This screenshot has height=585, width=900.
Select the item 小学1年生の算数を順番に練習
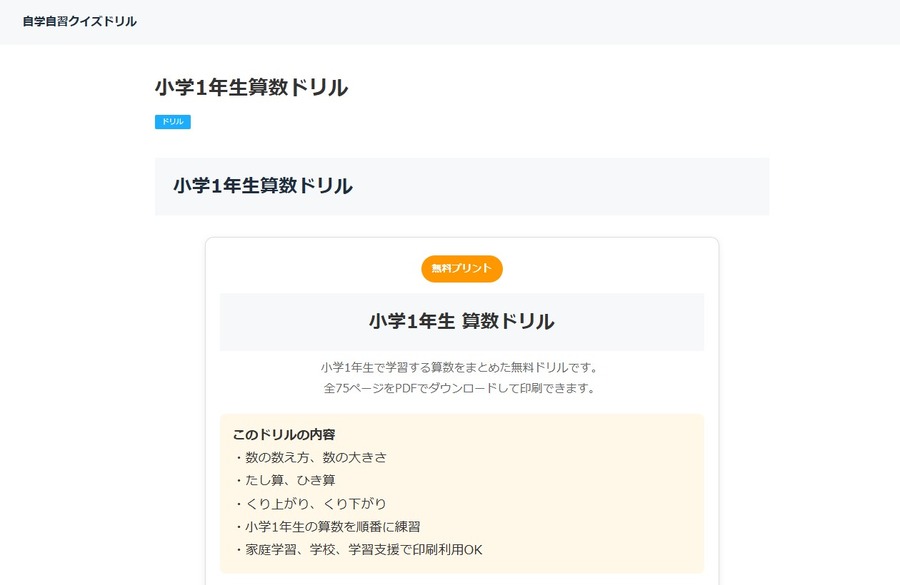[327, 526]
